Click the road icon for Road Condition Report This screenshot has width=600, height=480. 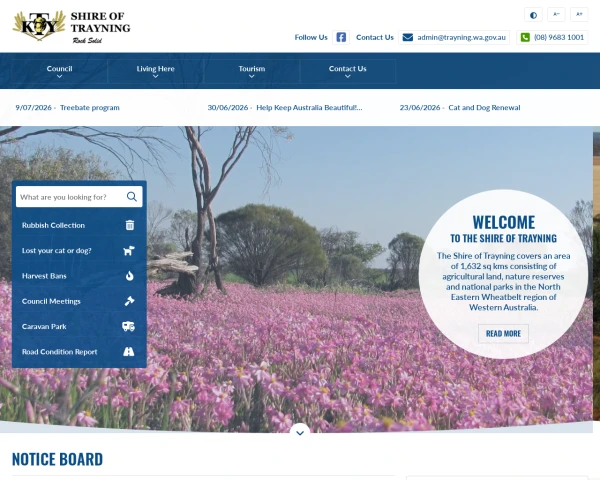point(129,351)
